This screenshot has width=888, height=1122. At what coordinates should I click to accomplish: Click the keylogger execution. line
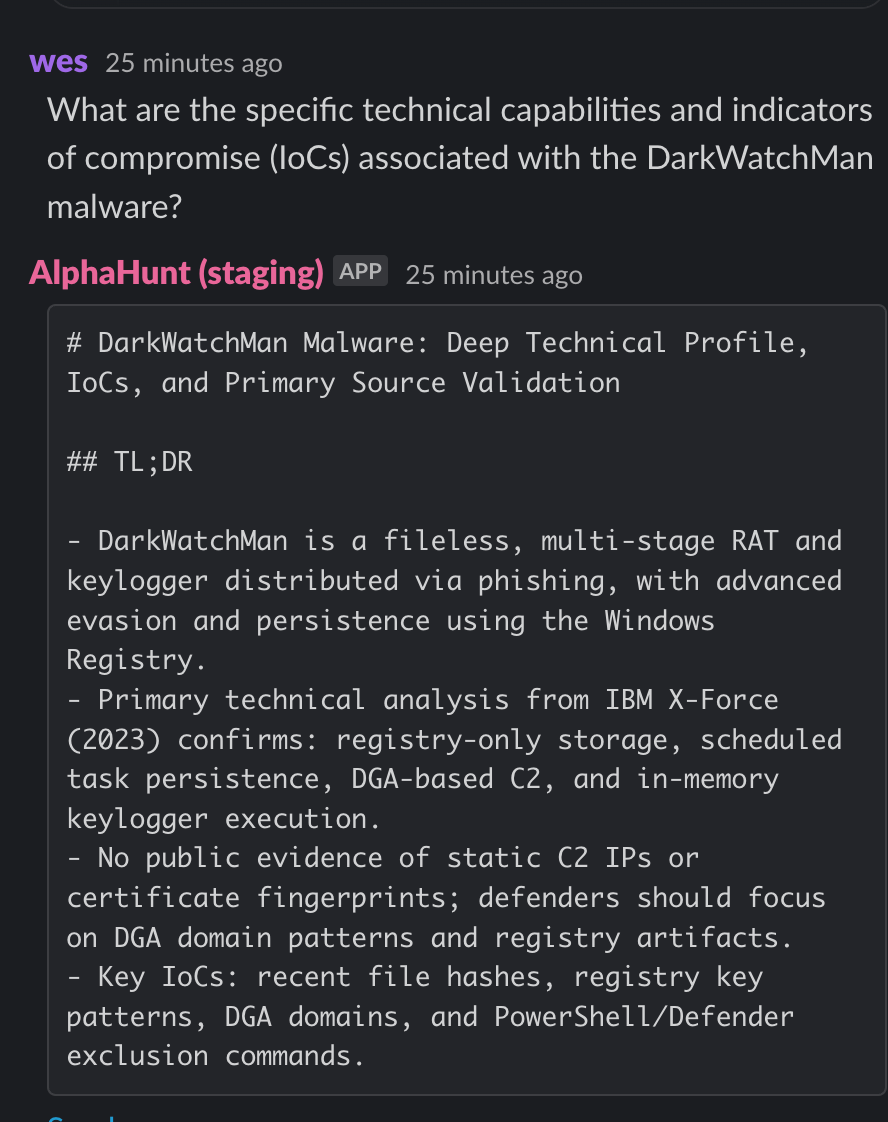coord(223,818)
